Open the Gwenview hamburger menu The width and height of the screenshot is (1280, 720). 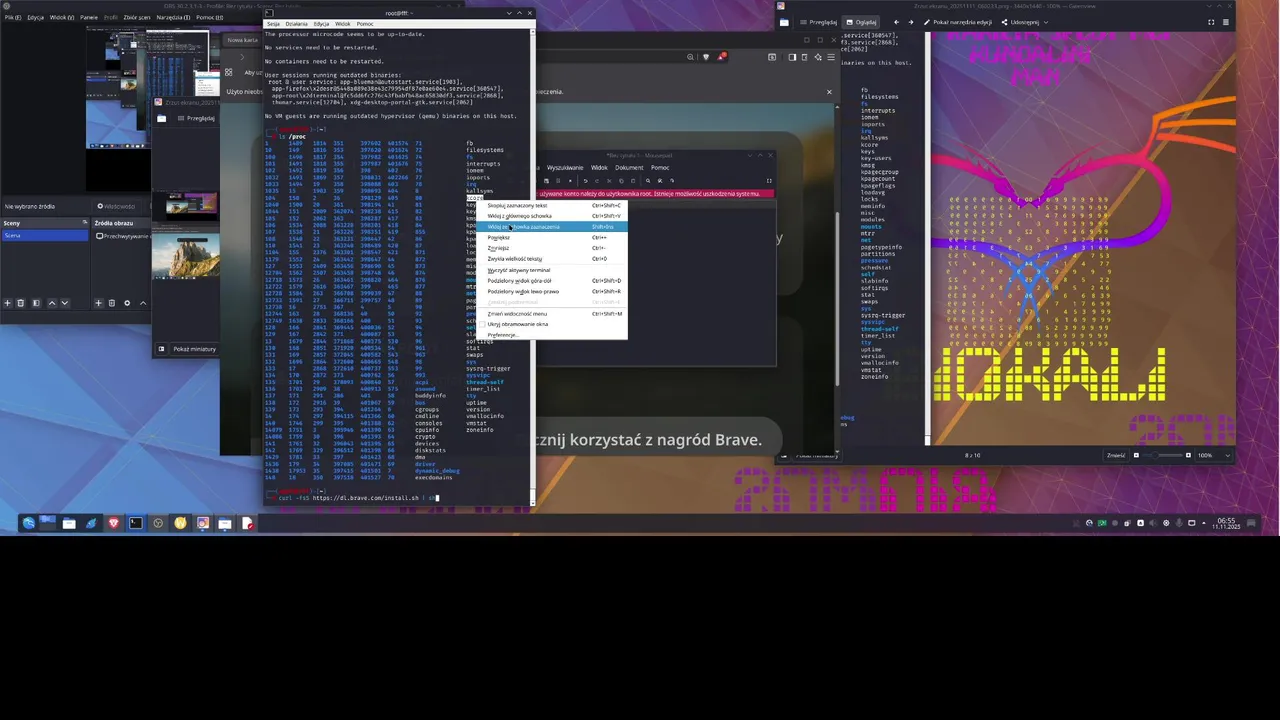pyautogui.click(x=1226, y=22)
